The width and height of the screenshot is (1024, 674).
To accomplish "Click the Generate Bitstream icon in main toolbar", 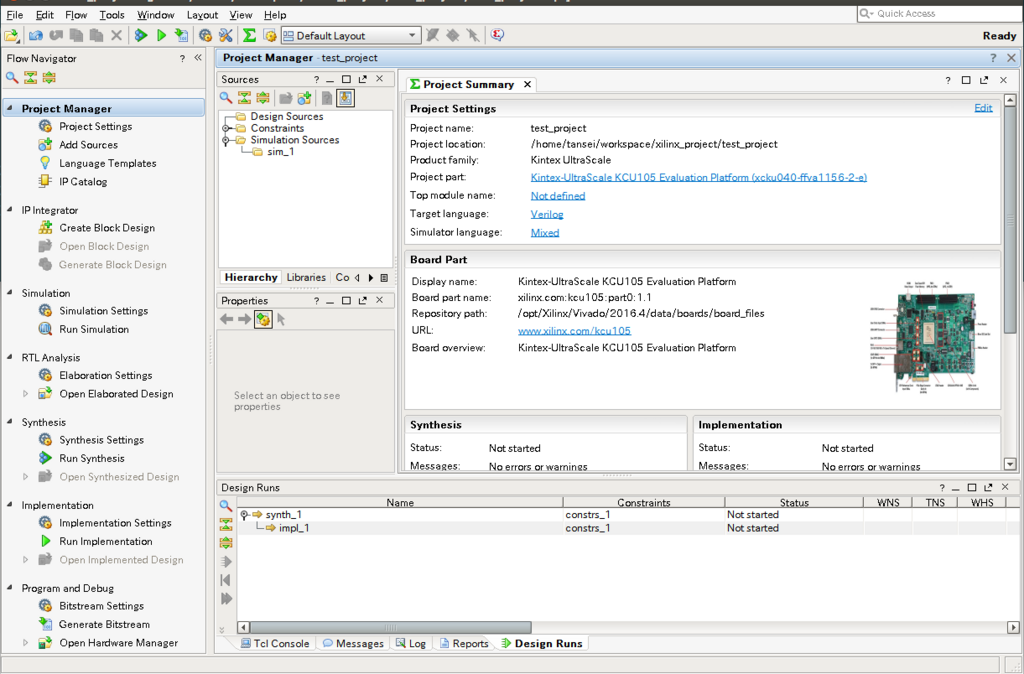I will [x=182, y=35].
